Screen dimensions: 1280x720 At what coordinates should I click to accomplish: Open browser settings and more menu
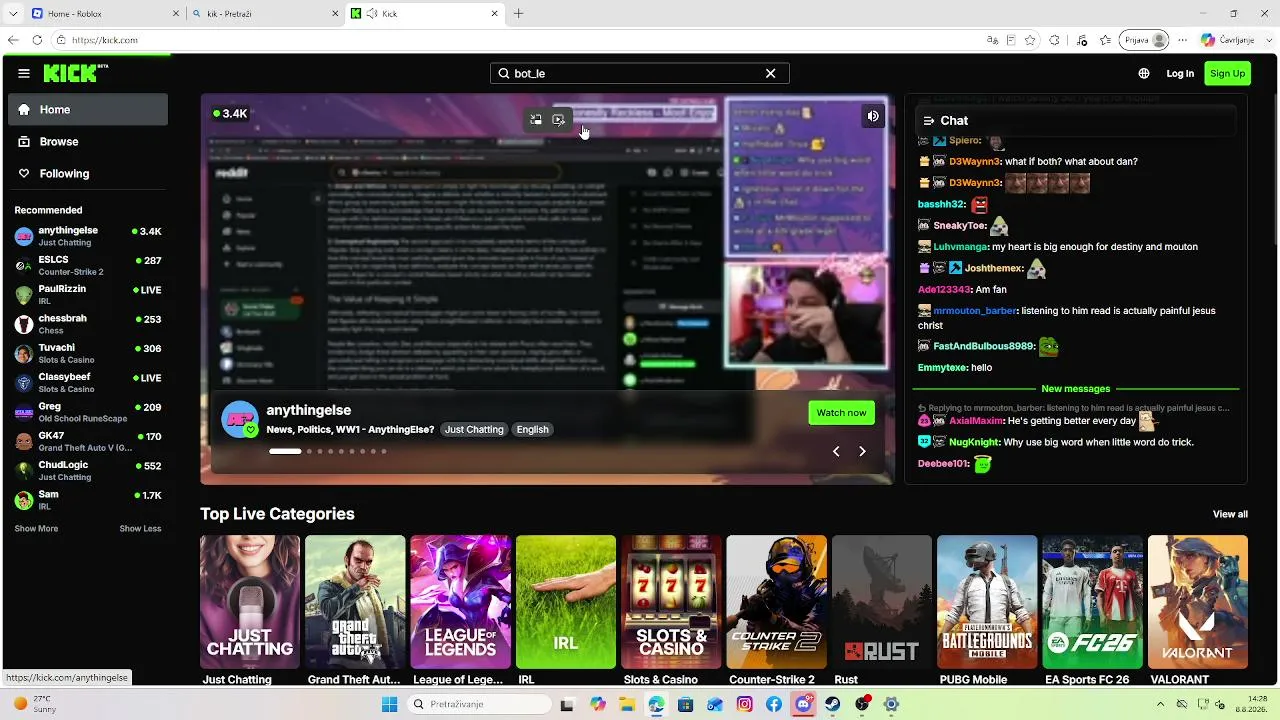coord(1184,40)
